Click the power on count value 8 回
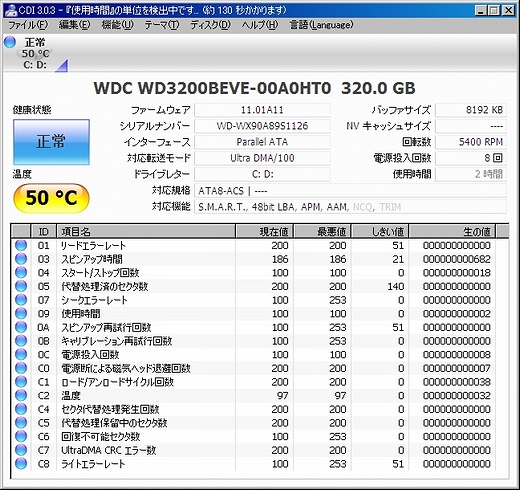 pos(471,158)
